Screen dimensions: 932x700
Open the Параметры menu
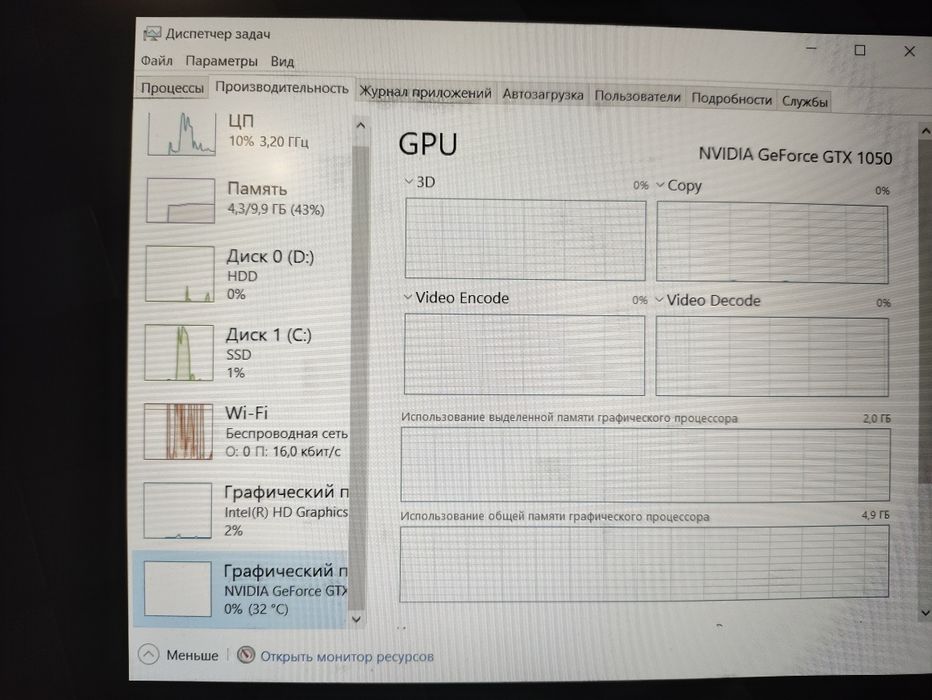click(x=221, y=61)
